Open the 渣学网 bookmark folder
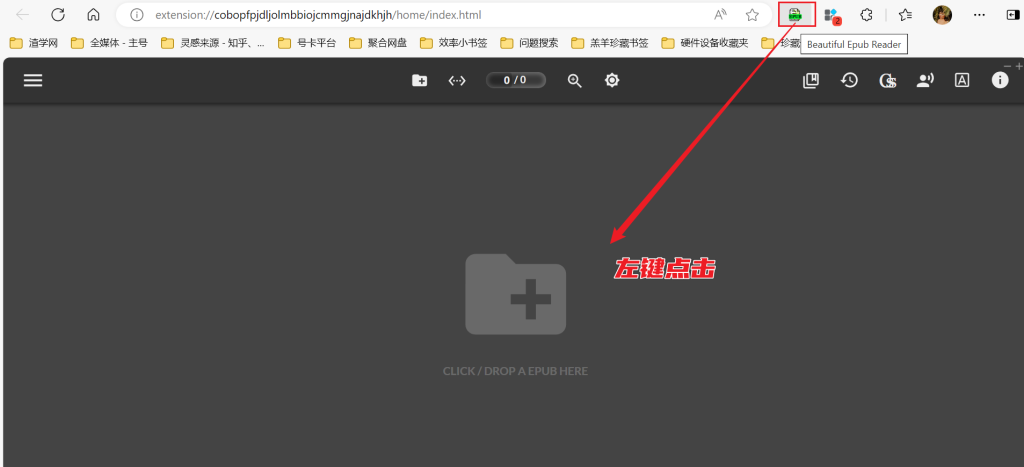 [35, 43]
